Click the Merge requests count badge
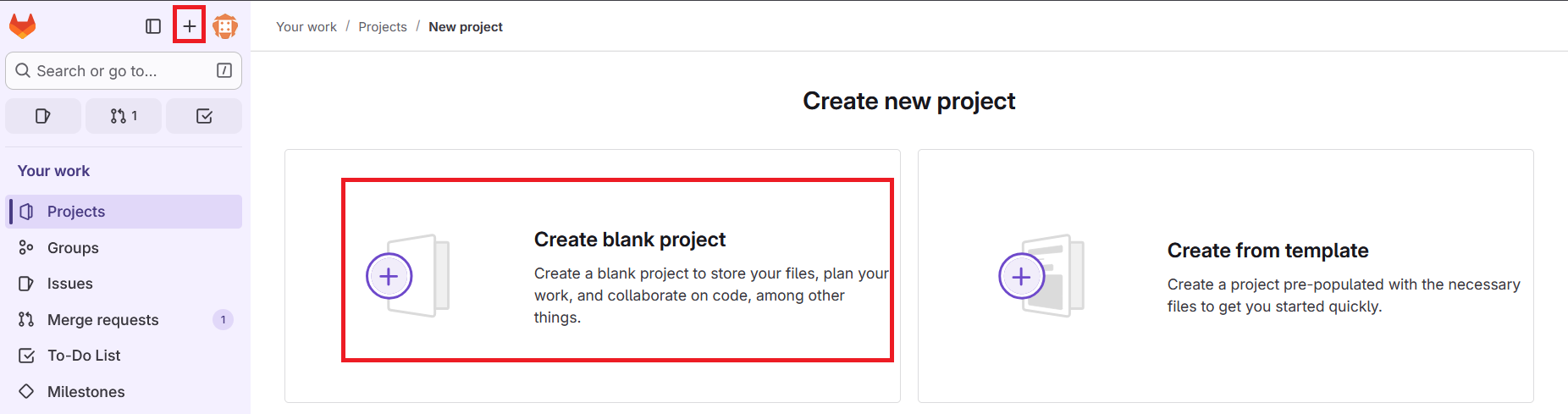The image size is (1568, 414). pyautogui.click(x=223, y=320)
